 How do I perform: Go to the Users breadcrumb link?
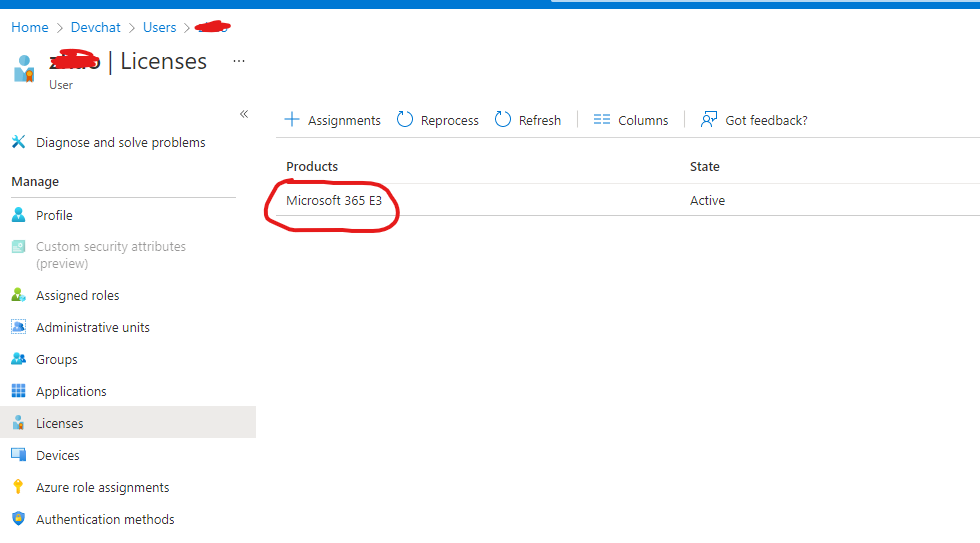[159, 27]
